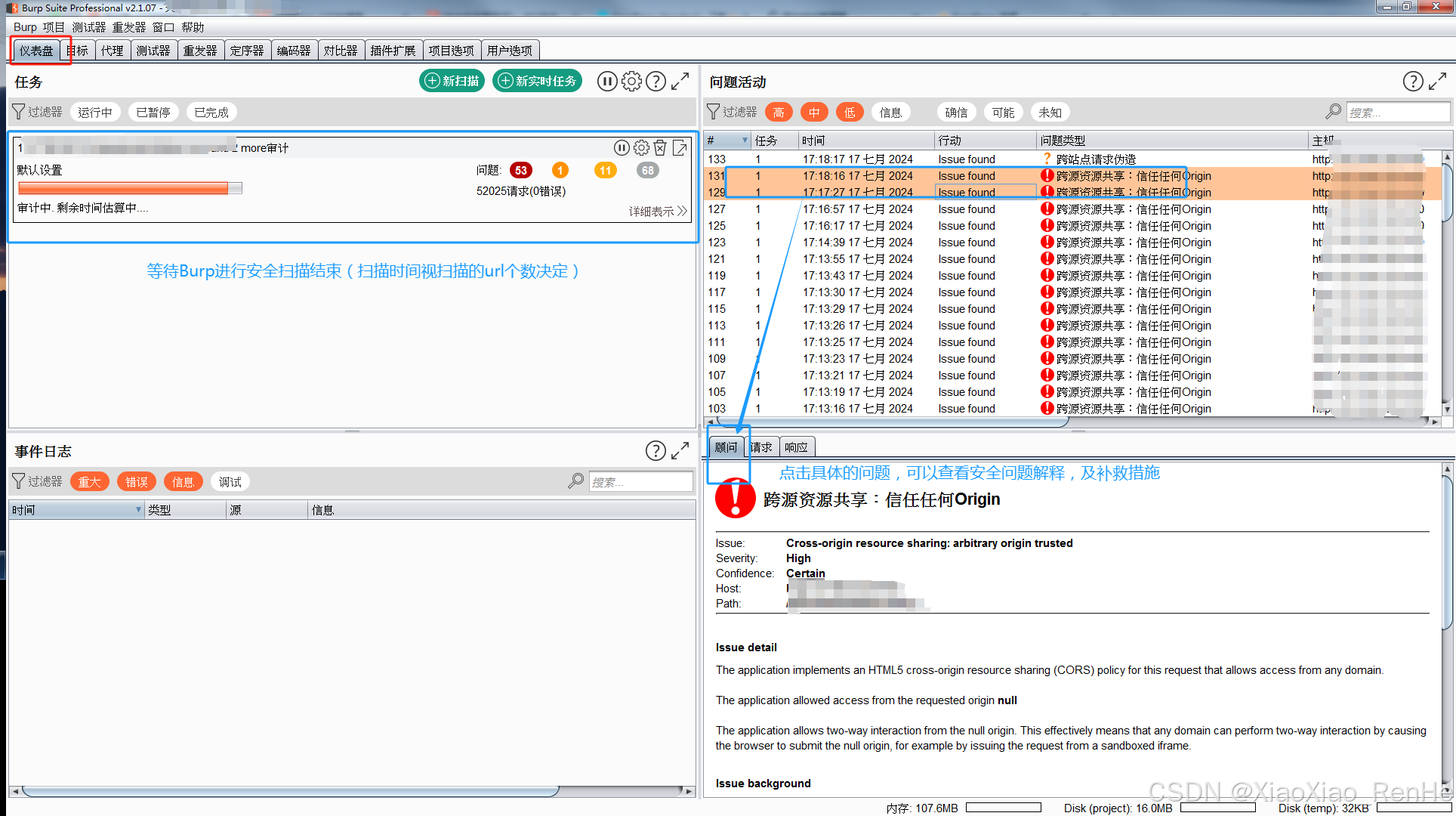
Task: Click funnel filter icon in Tasks panel
Action: [19, 112]
